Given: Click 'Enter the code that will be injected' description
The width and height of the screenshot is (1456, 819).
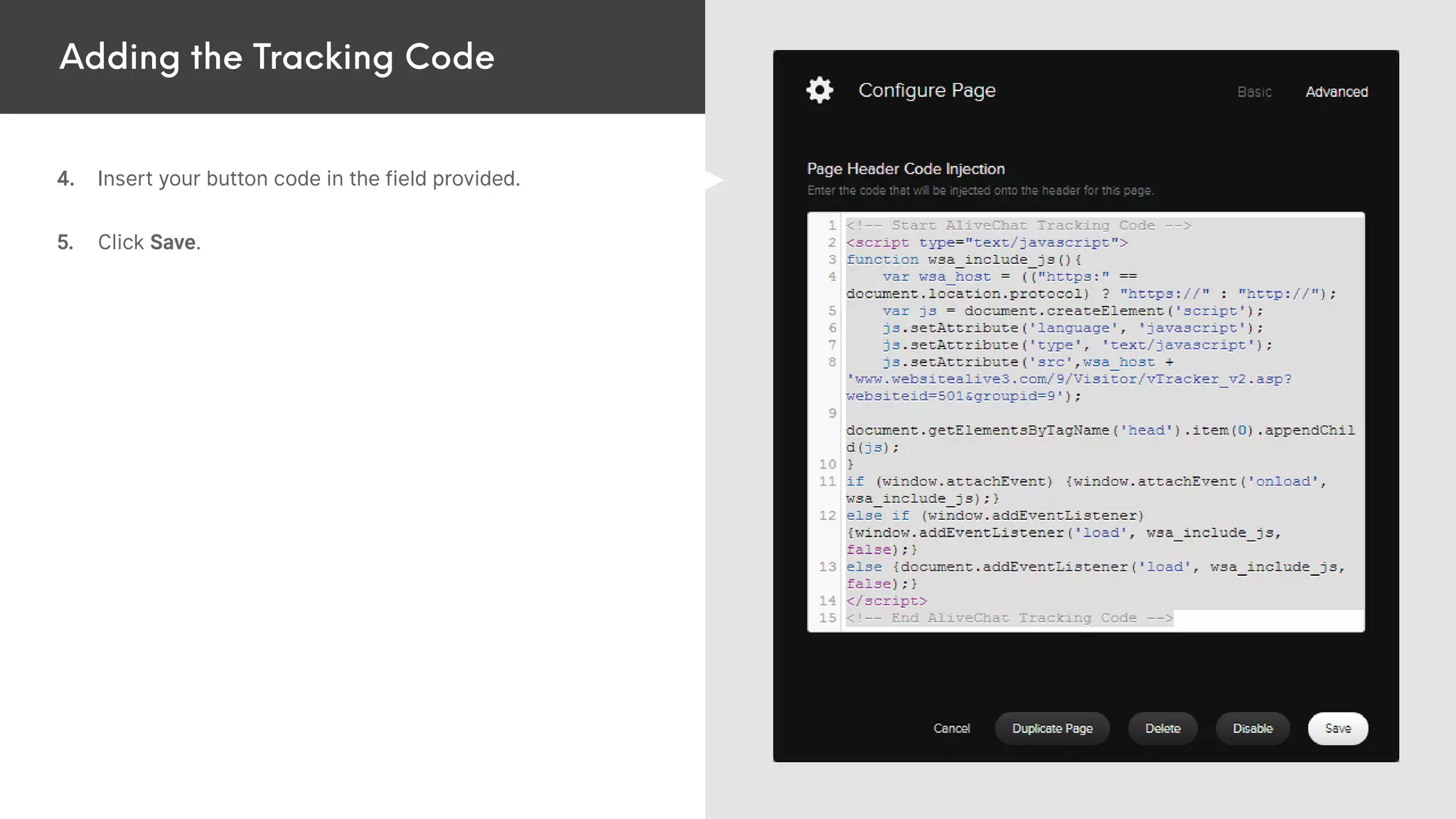Looking at the screenshot, I should click(980, 191).
